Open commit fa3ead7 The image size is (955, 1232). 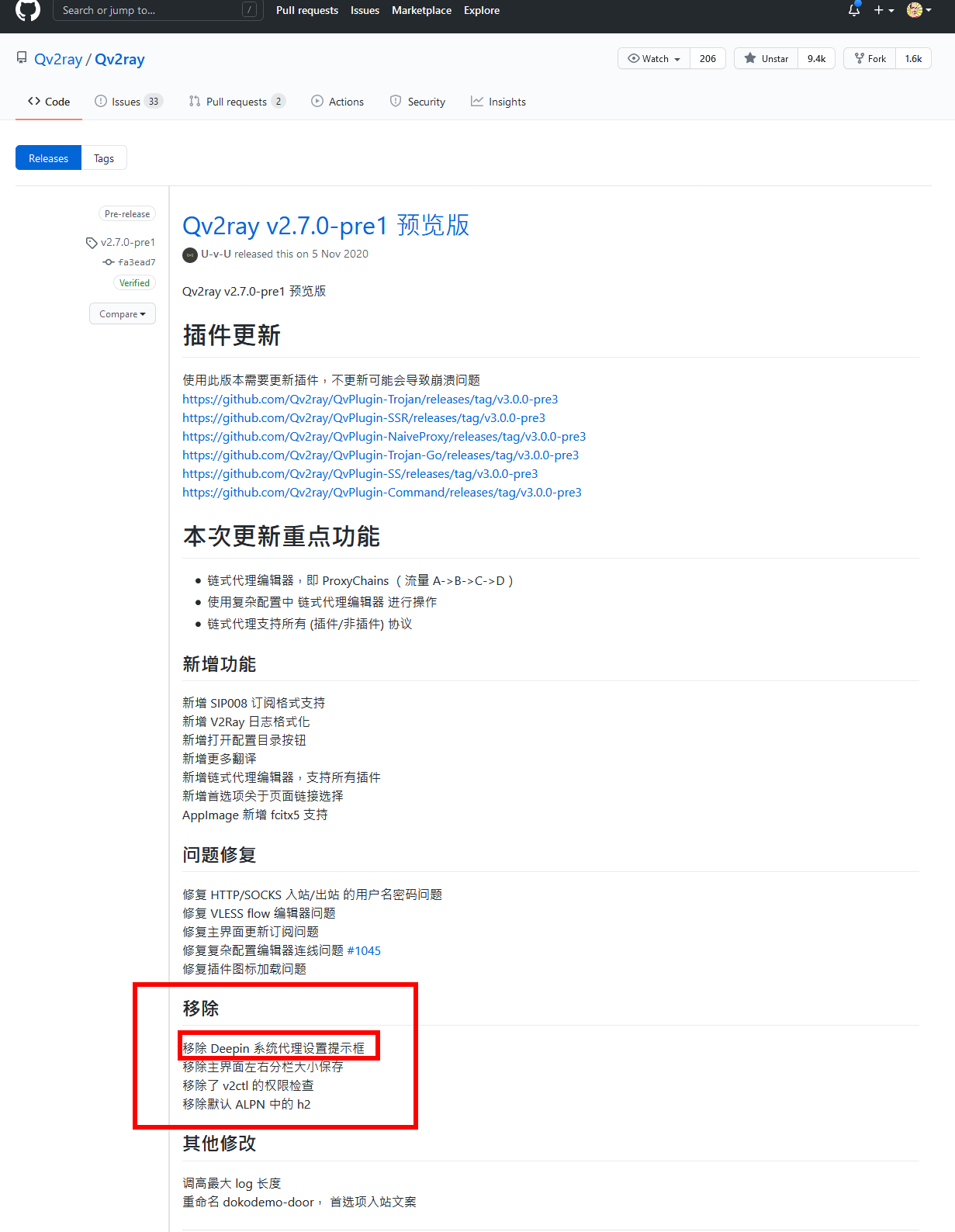(137, 262)
